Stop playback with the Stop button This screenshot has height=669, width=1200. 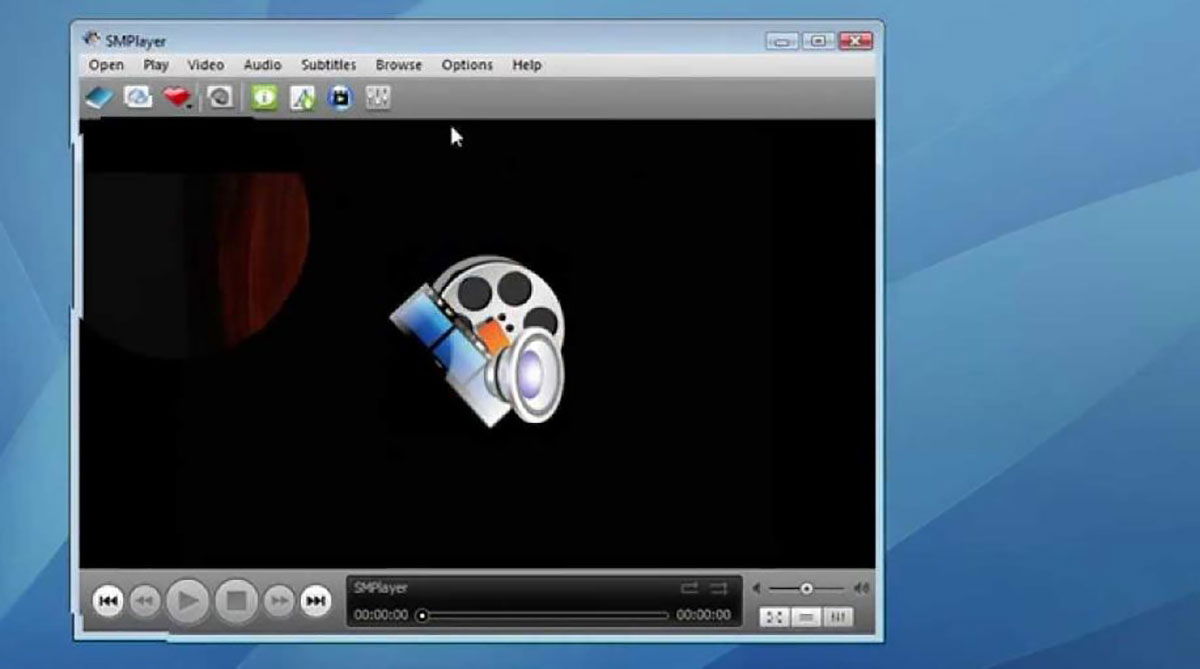(x=237, y=601)
